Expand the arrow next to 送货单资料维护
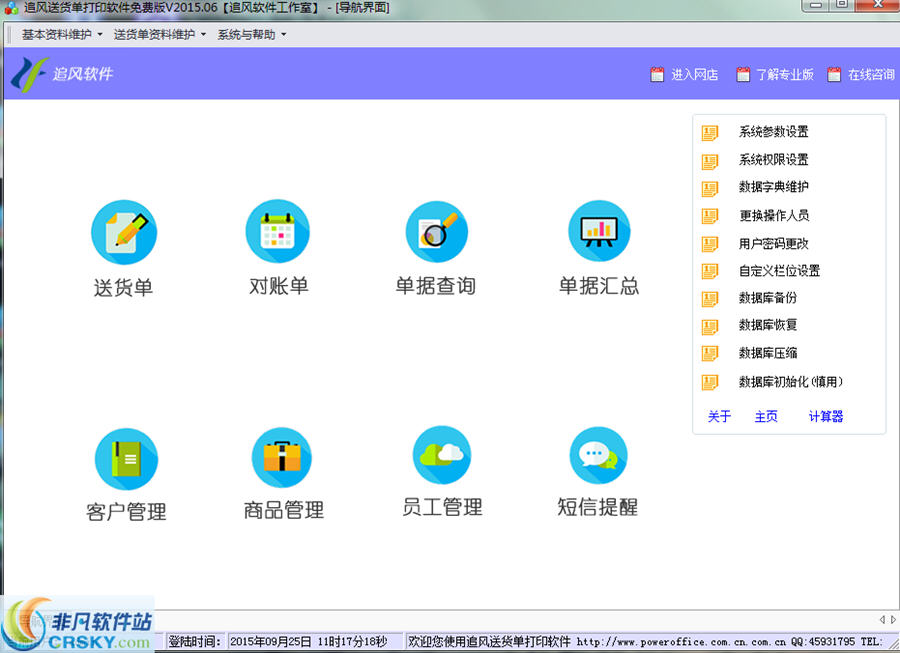 (203, 34)
